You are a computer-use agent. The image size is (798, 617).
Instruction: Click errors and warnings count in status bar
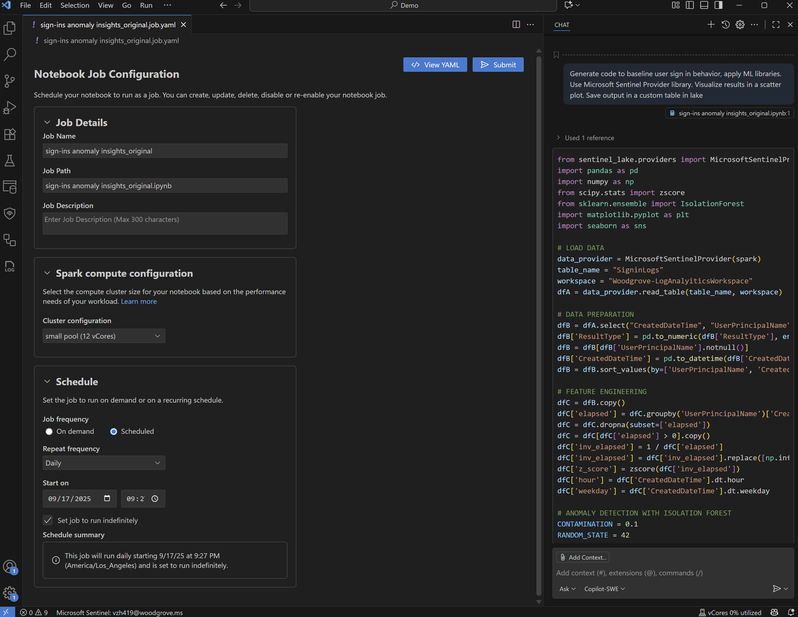pos(34,612)
